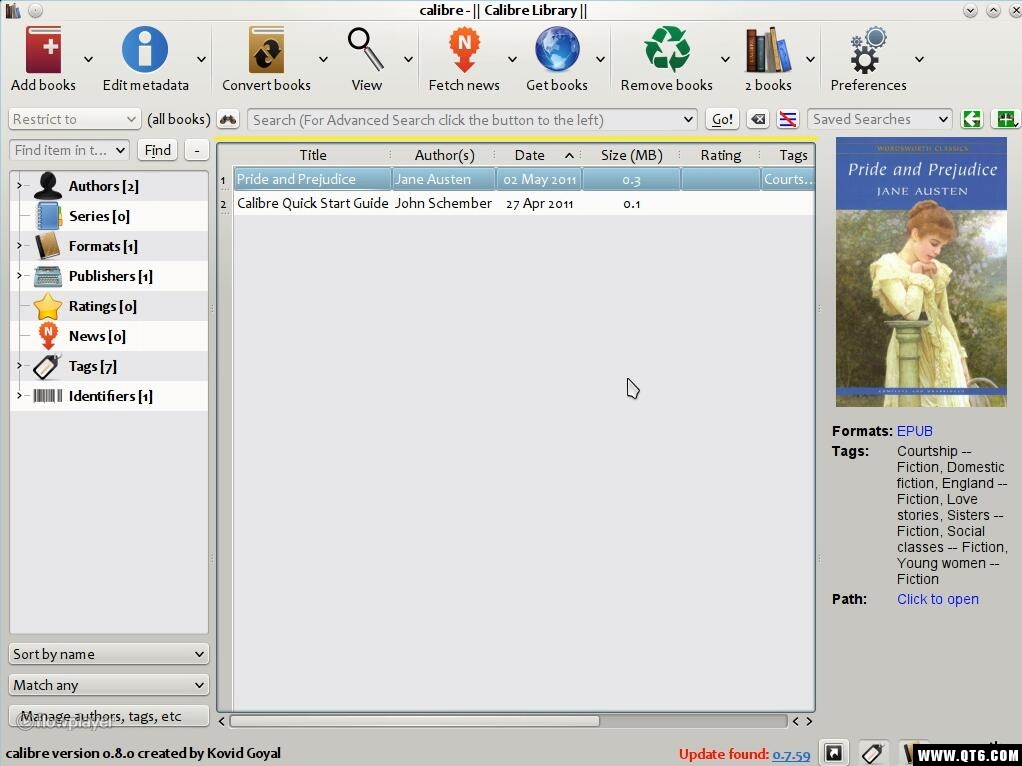Click the Go! search button
Viewport: 1022px width, 766px height.
point(722,119)
